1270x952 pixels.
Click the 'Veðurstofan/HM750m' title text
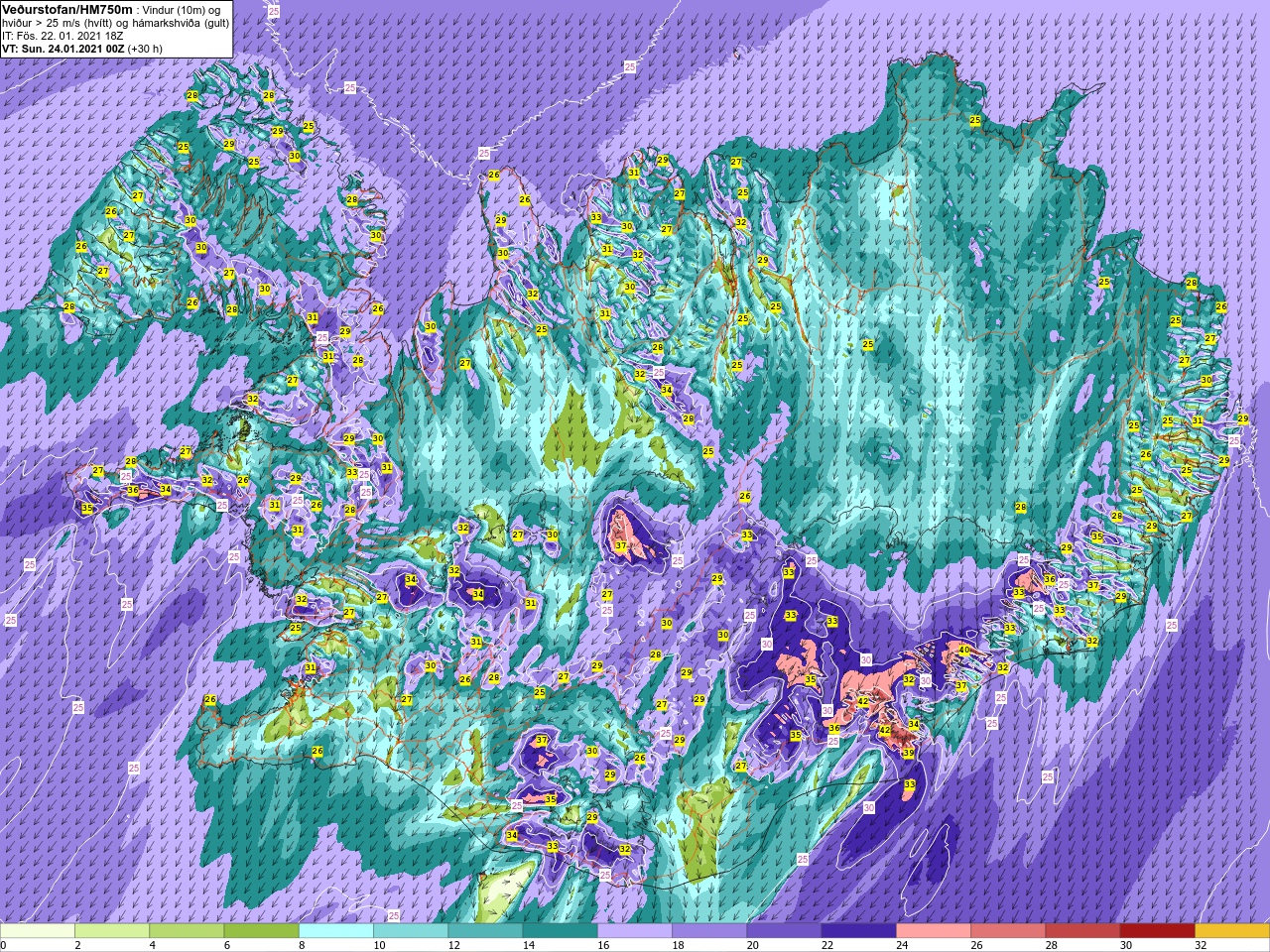(67, 8)
